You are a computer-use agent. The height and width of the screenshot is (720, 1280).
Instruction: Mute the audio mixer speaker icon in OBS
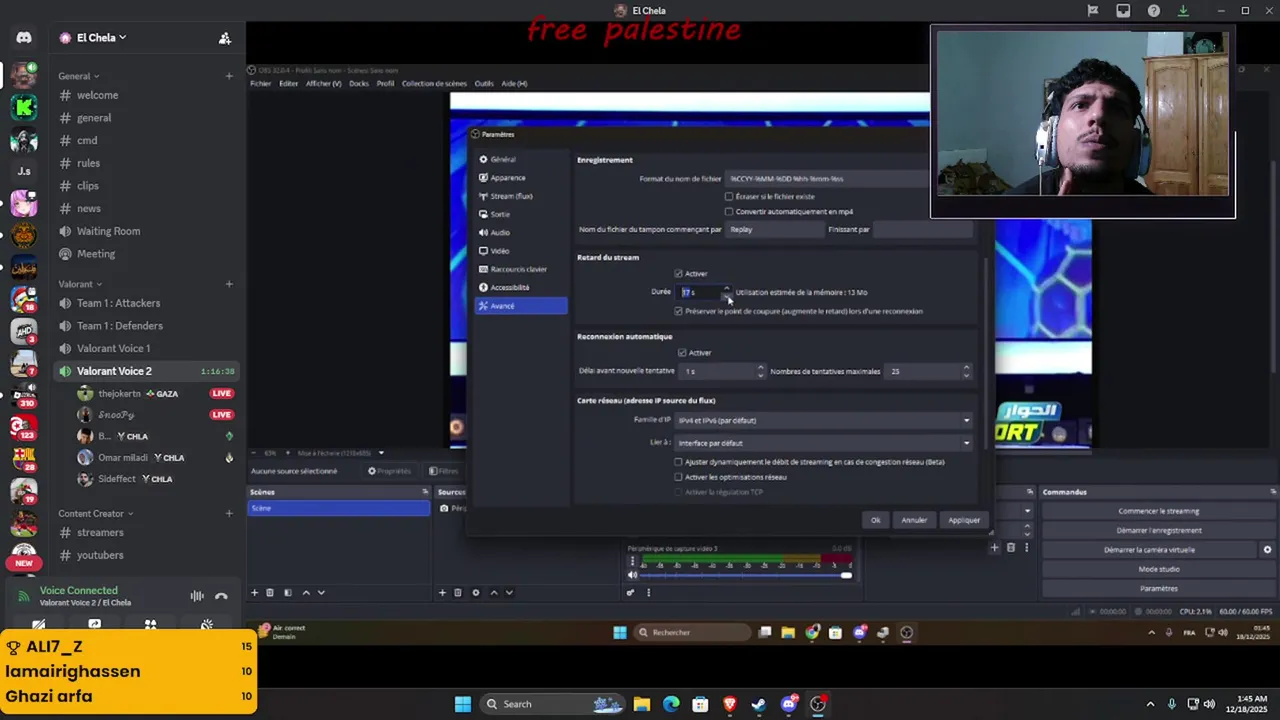point(632,575)
